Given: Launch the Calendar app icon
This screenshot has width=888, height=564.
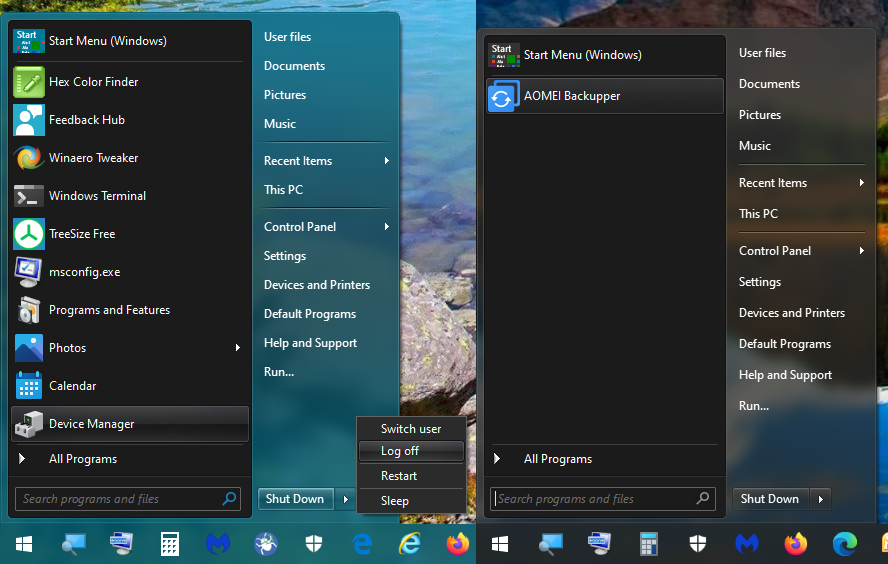Looking at the screenshot, I should [x=29, y=386].
